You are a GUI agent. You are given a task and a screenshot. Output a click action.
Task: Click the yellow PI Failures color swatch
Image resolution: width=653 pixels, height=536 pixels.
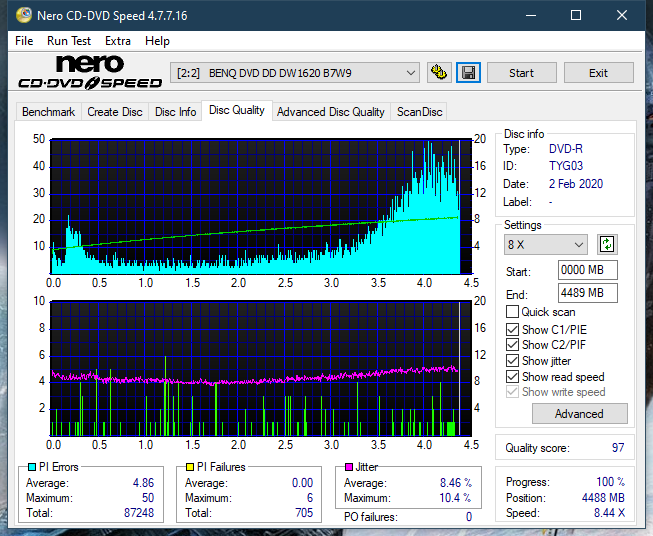coord(190,467)
